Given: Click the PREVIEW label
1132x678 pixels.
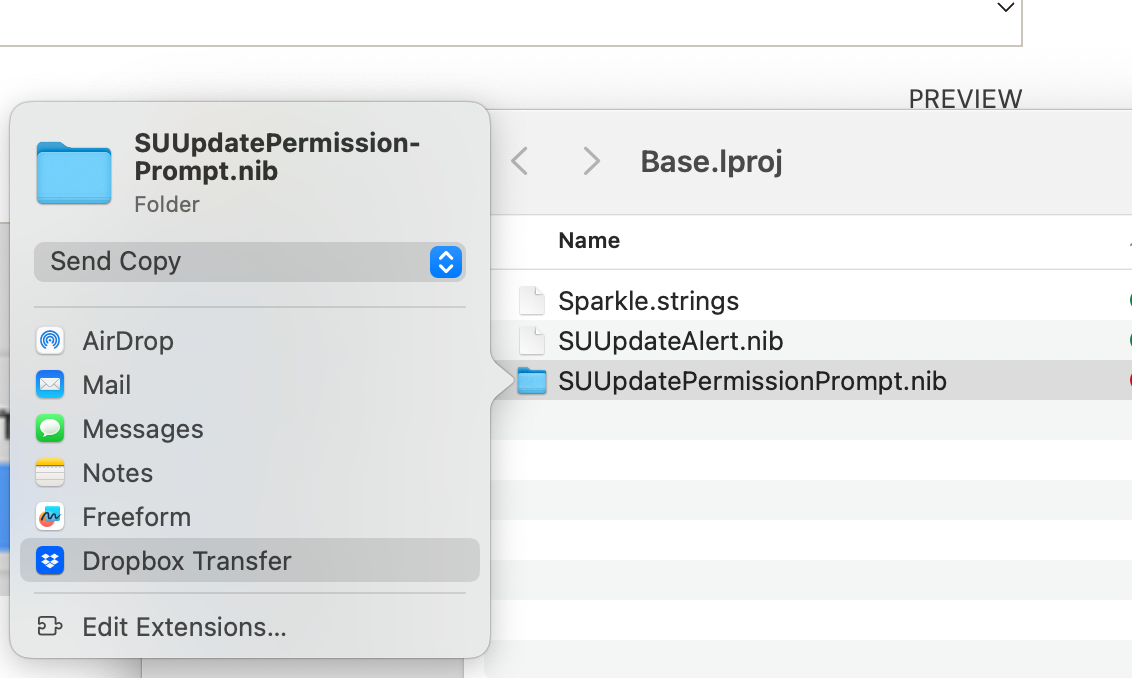Looking at the screenshot, I should click(965, 99).
